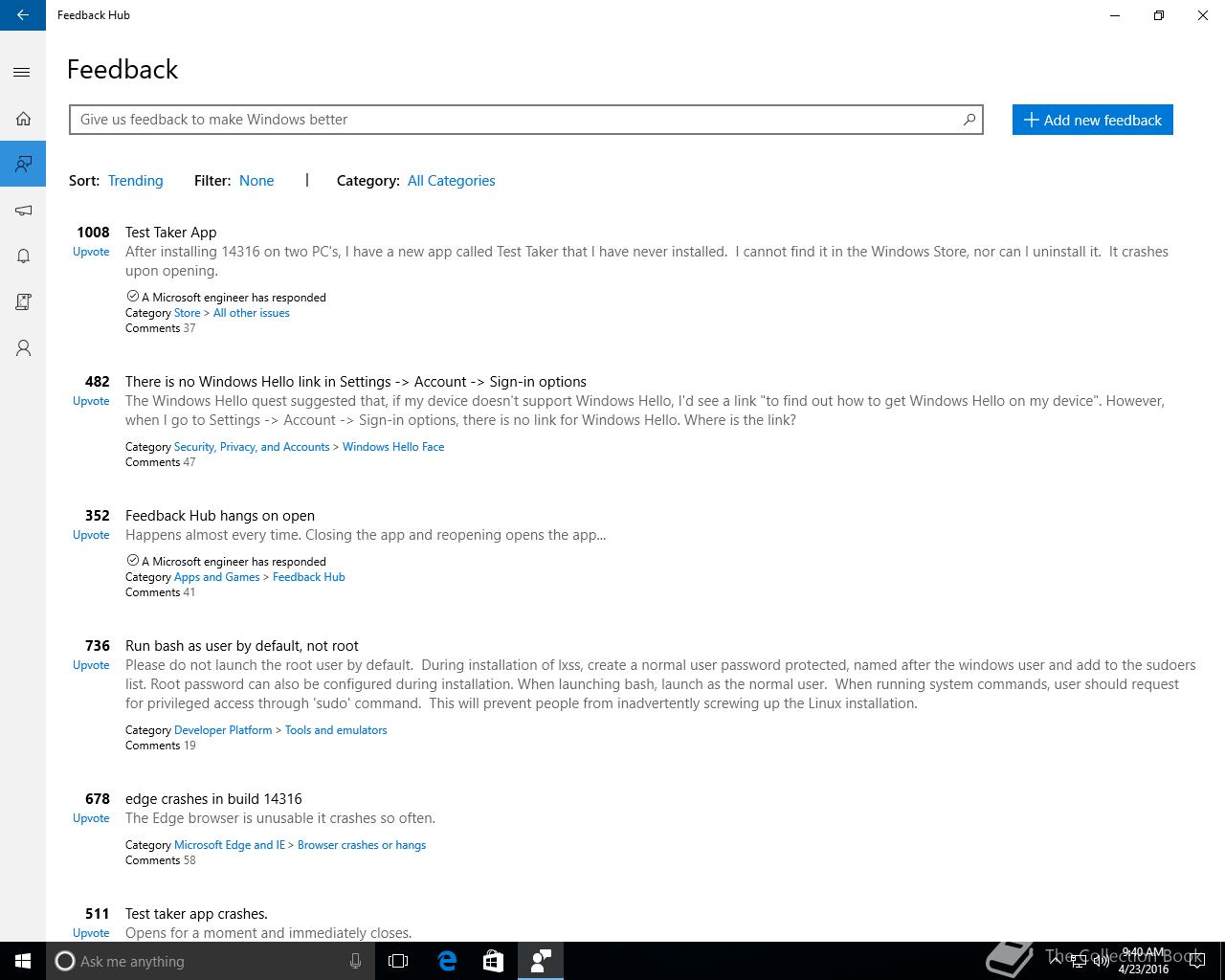The width and height of the screenshot is (1225, 980).
Task: Click the Tools and emulators link
Action: point(336,730)
